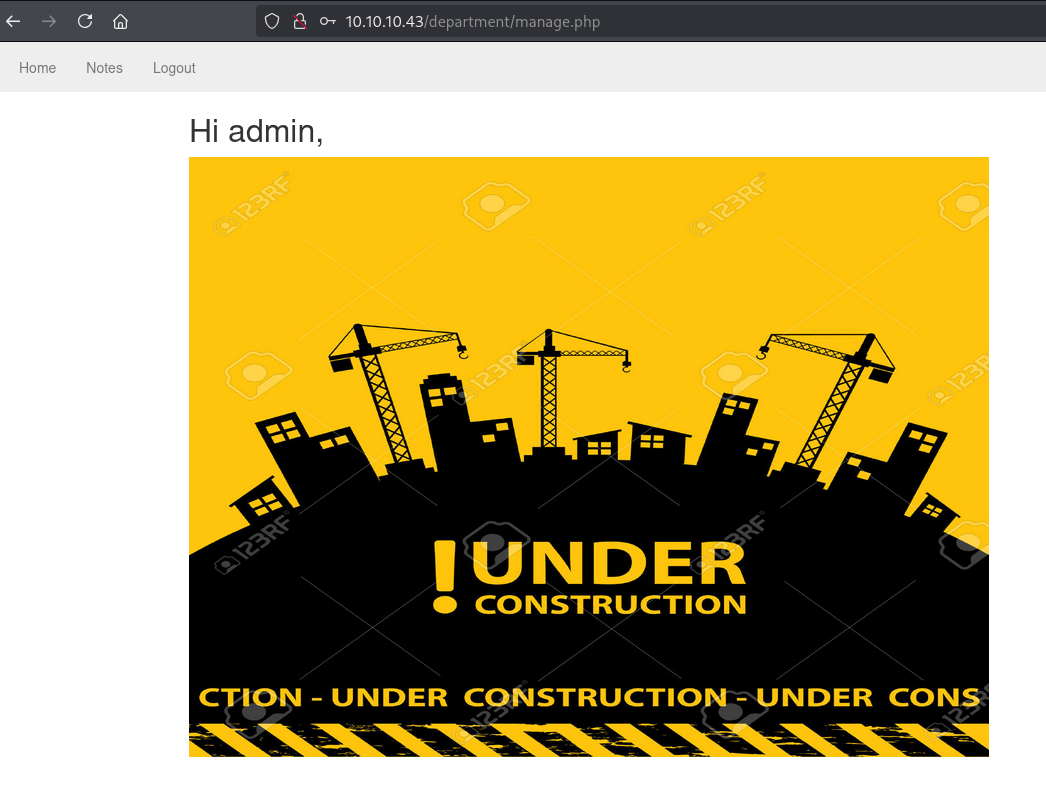This screenshot has height=808, width=1046.
Task: Select the 'Hi admin,' greeting text
Action: point(256,131)
